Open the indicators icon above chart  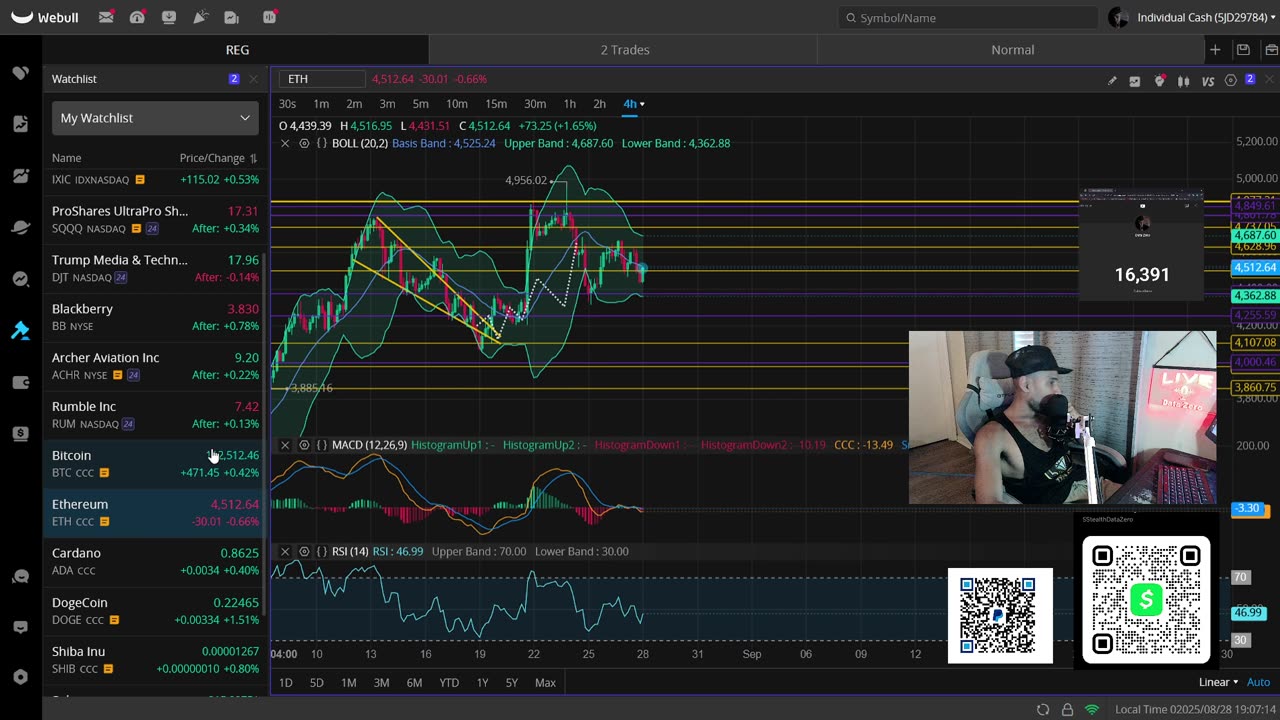[x=1135, y=80]
